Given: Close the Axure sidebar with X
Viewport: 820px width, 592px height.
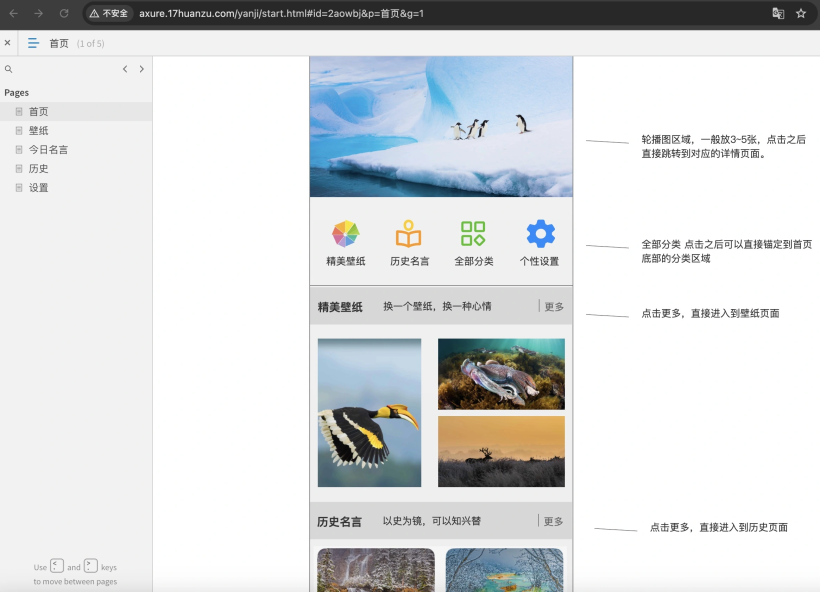Looking at the screenshot, I should coord(7,43).
